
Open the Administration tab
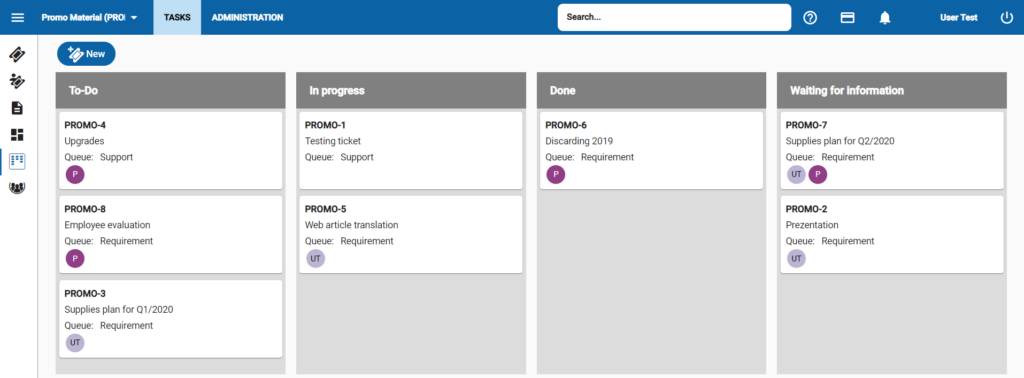point(248,18)
